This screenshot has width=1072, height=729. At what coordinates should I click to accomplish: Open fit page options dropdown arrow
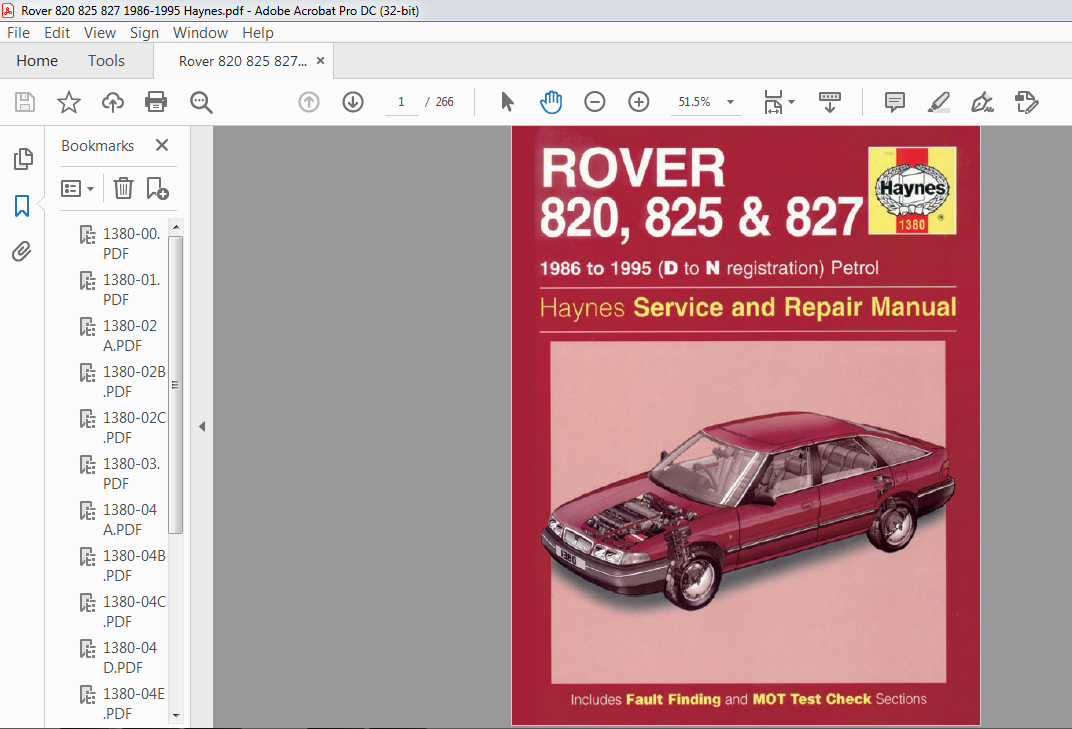tap(792, 102)
